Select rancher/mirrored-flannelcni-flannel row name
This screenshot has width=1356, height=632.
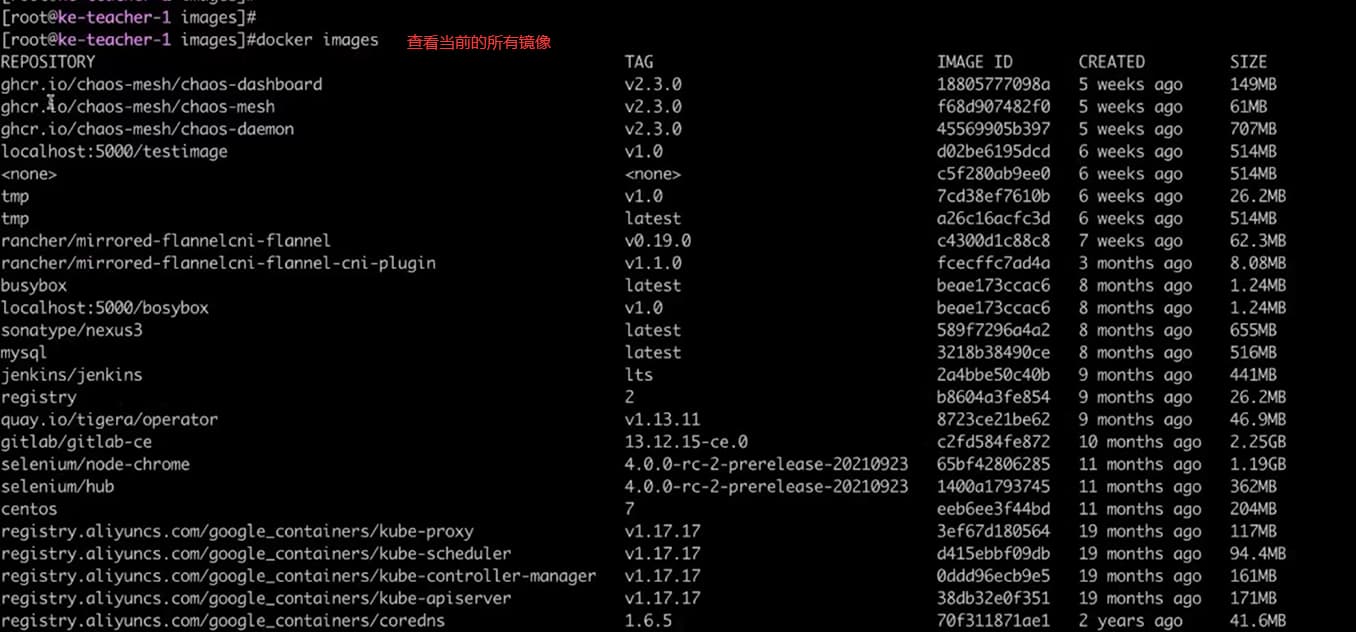click(165, 241)
